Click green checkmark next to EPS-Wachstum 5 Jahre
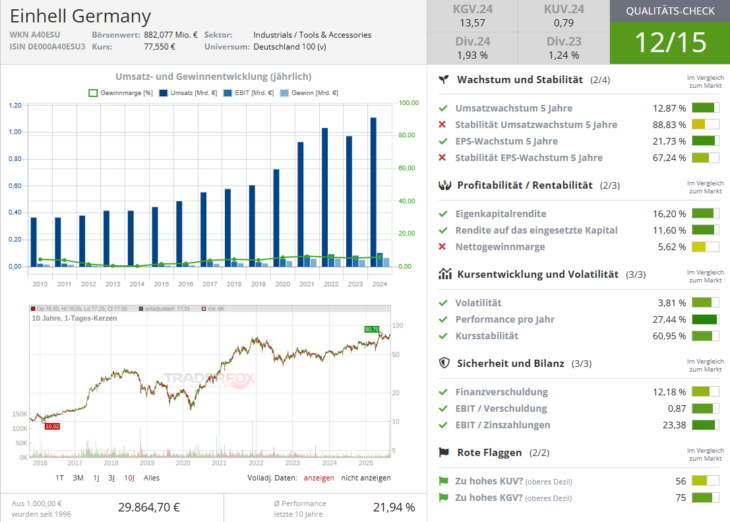The height and width of the screenshot is (522, 730). pos(443,141)
